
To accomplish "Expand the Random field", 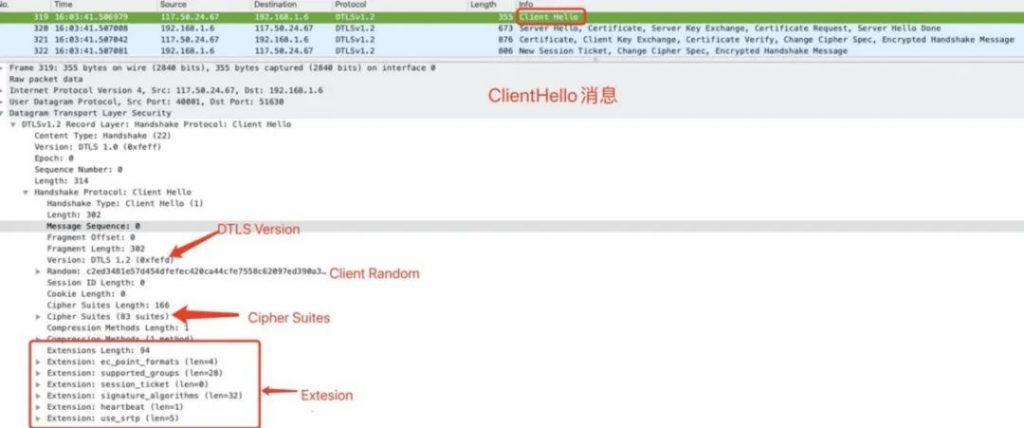I will click(x=39, y=271).
